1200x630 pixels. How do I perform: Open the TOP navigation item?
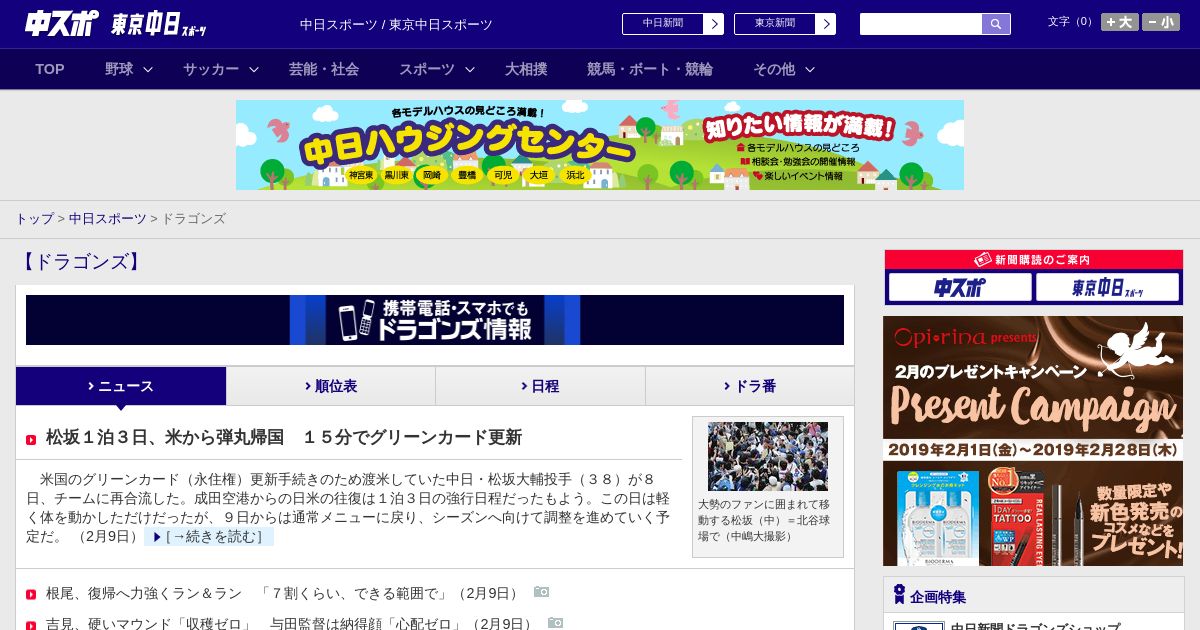[x=50, y=69]
